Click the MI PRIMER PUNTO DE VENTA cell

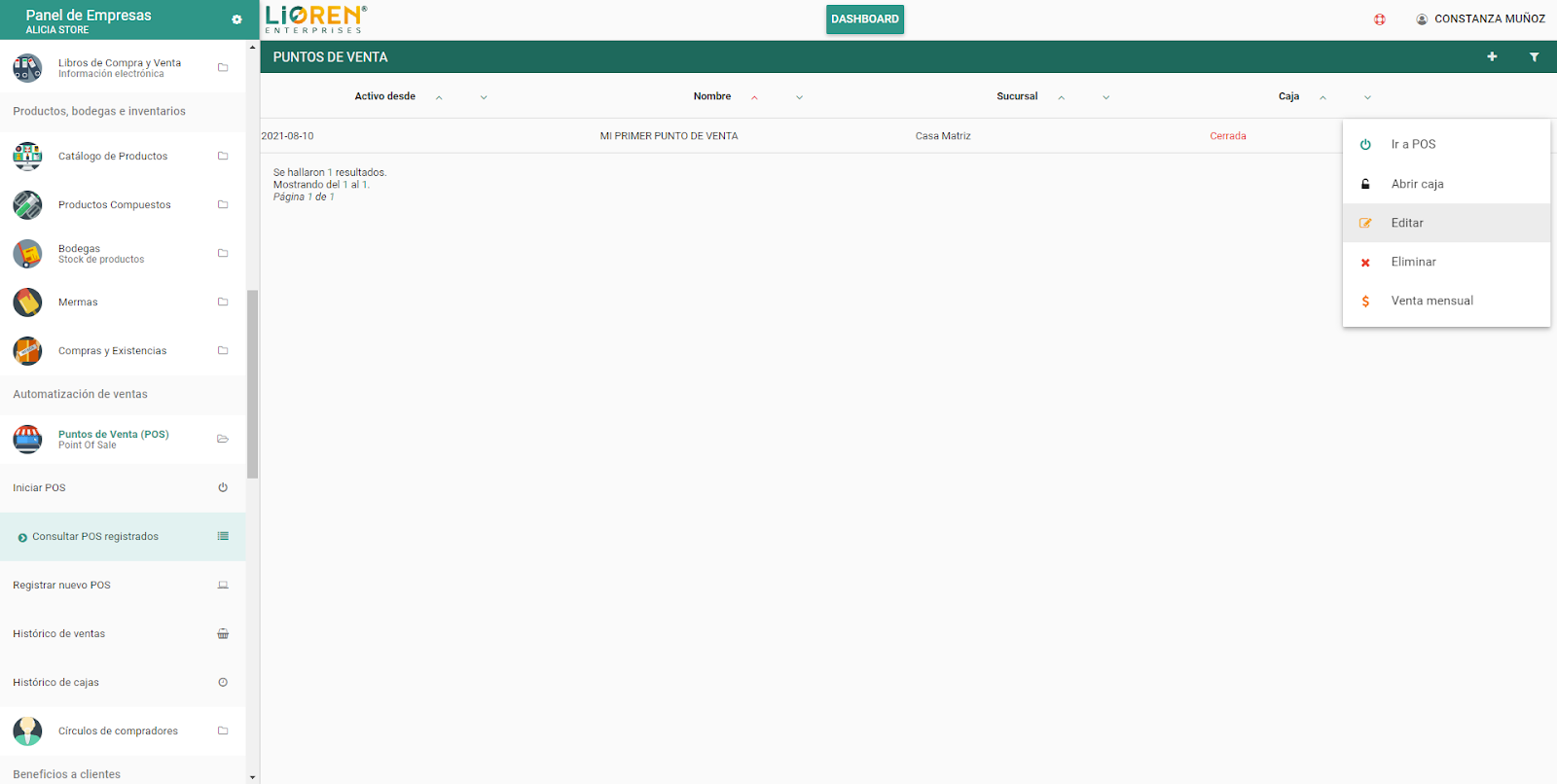[669, 136]
